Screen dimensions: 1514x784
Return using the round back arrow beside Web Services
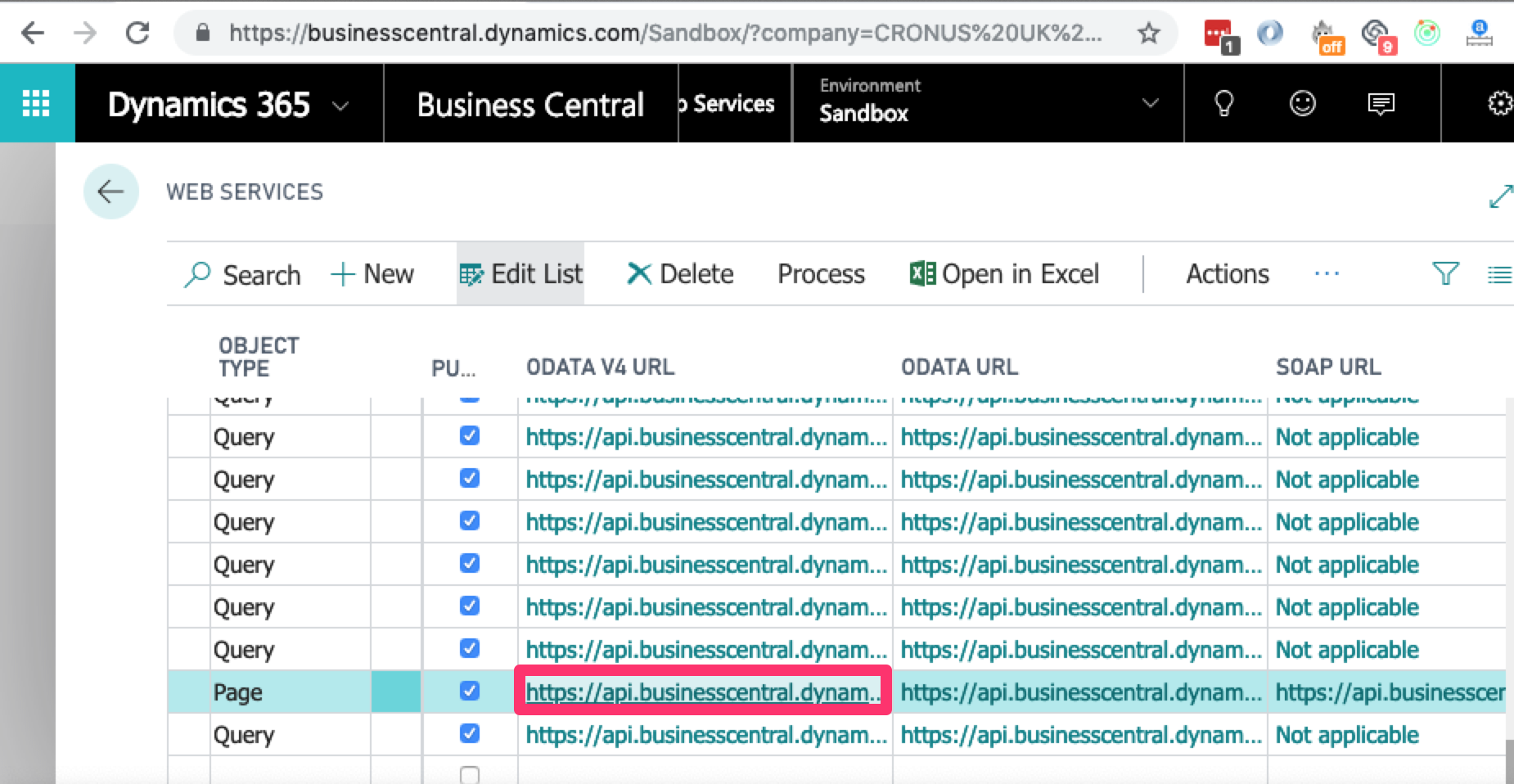tap(111, 191)
